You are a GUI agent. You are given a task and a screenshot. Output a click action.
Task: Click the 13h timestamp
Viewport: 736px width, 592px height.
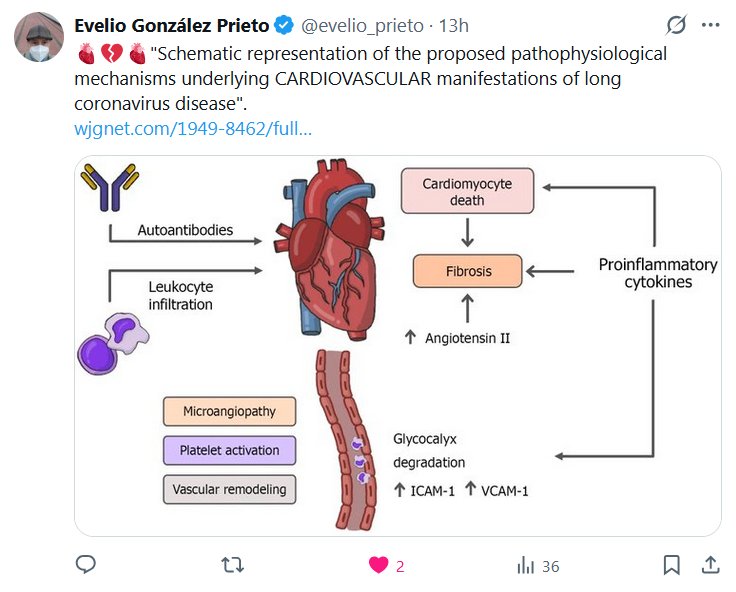click(454, 25)
